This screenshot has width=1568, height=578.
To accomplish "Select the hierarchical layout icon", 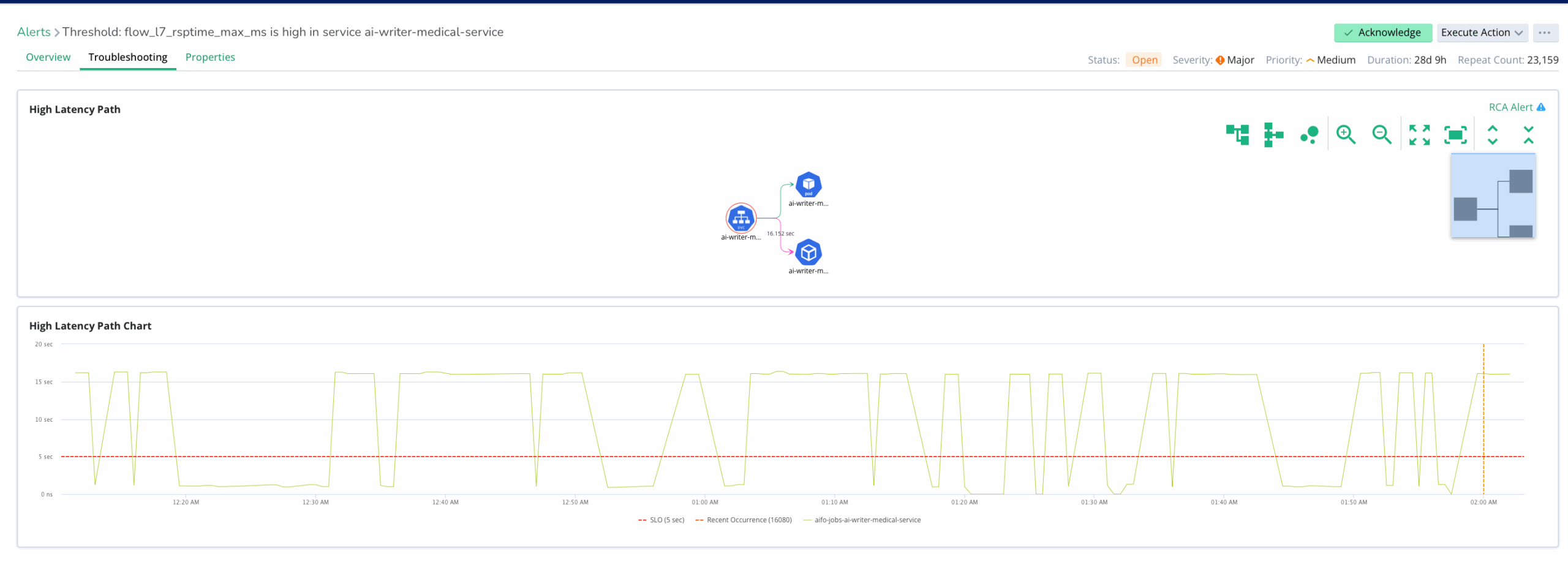I will tap(1238, 134).
